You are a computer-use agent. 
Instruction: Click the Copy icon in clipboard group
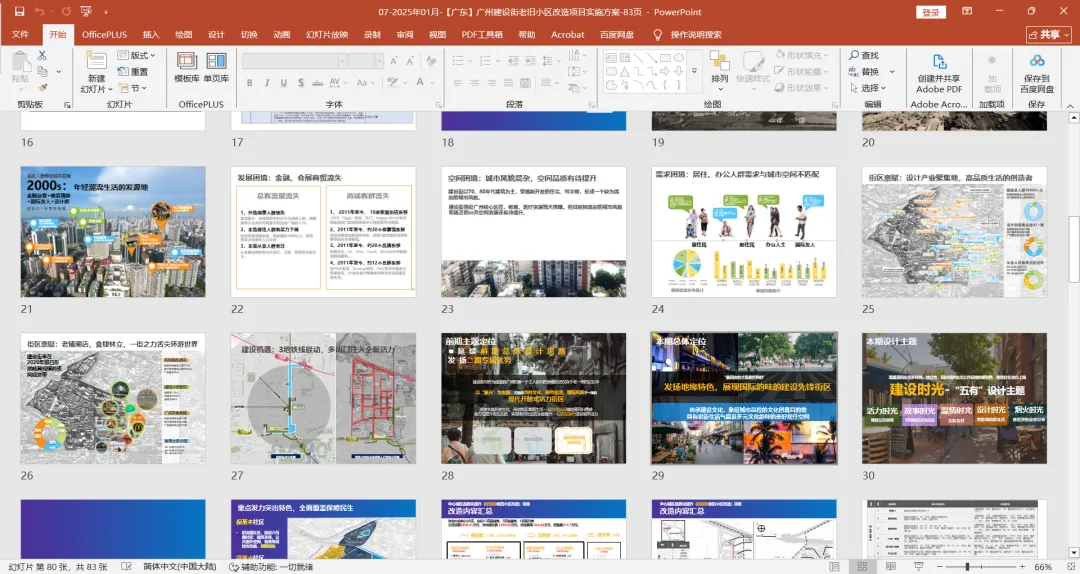43,71
